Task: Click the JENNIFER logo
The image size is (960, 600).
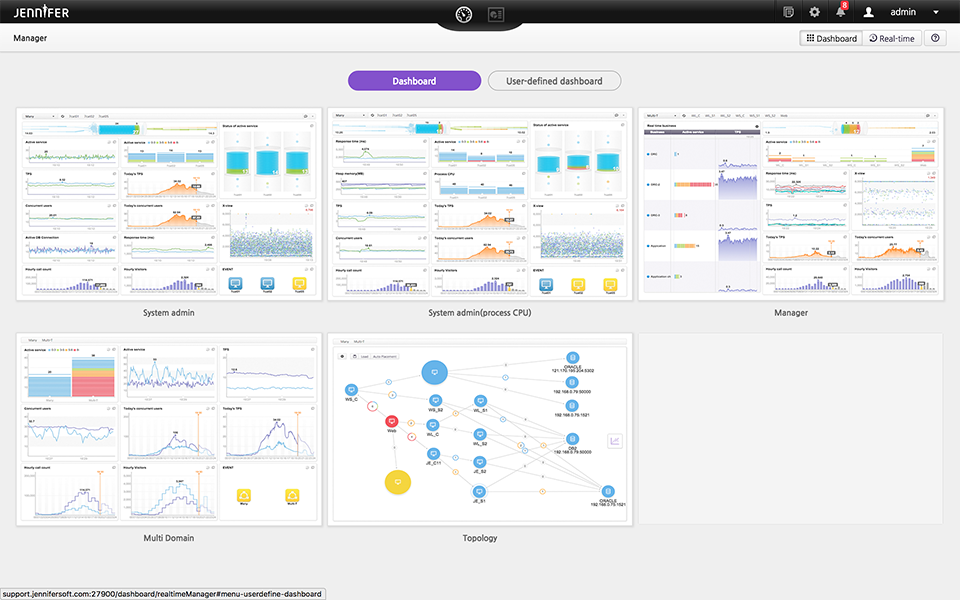Action: click(41, 12)
